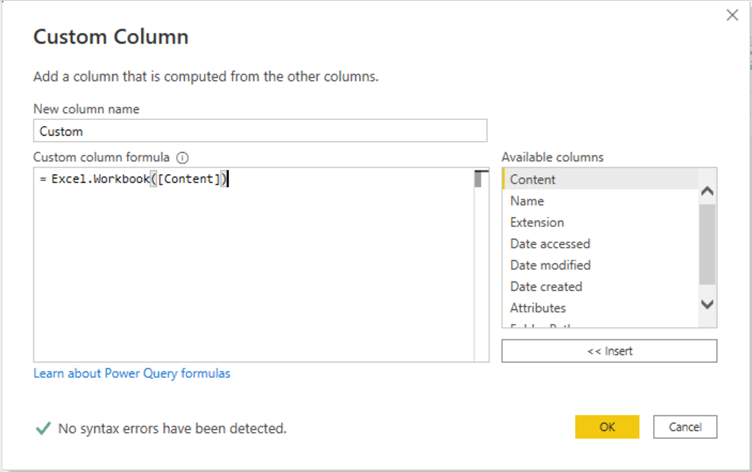The height and width of the screenshot is (472, 752).
Task: Click the formula info icon
Action: pyautogui.click(x=183, y=158)
